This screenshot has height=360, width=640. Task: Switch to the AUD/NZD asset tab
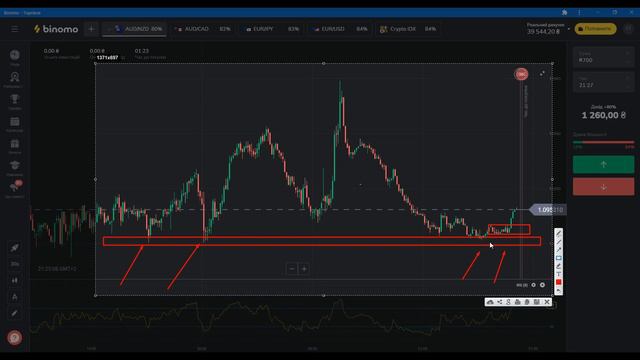tap(134, 29)
